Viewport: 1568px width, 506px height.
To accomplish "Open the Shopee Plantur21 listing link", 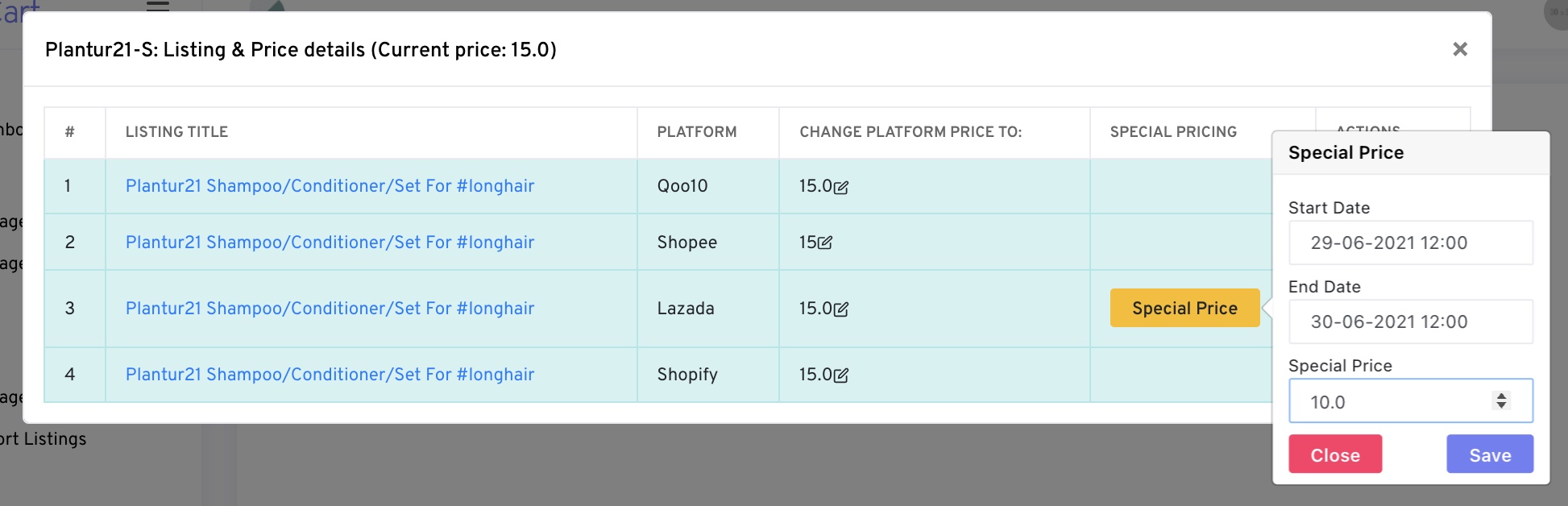I will [330, 243].
